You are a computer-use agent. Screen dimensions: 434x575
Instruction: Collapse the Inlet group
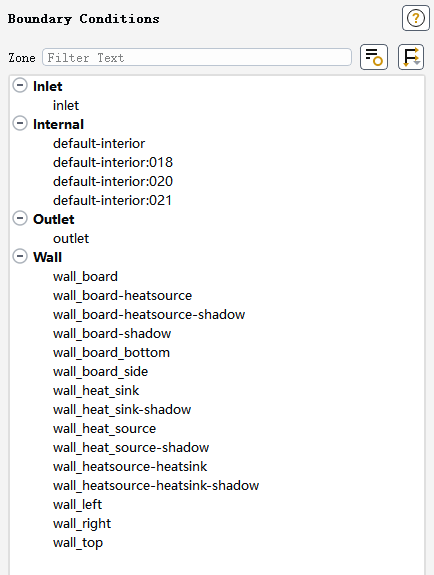20,85
